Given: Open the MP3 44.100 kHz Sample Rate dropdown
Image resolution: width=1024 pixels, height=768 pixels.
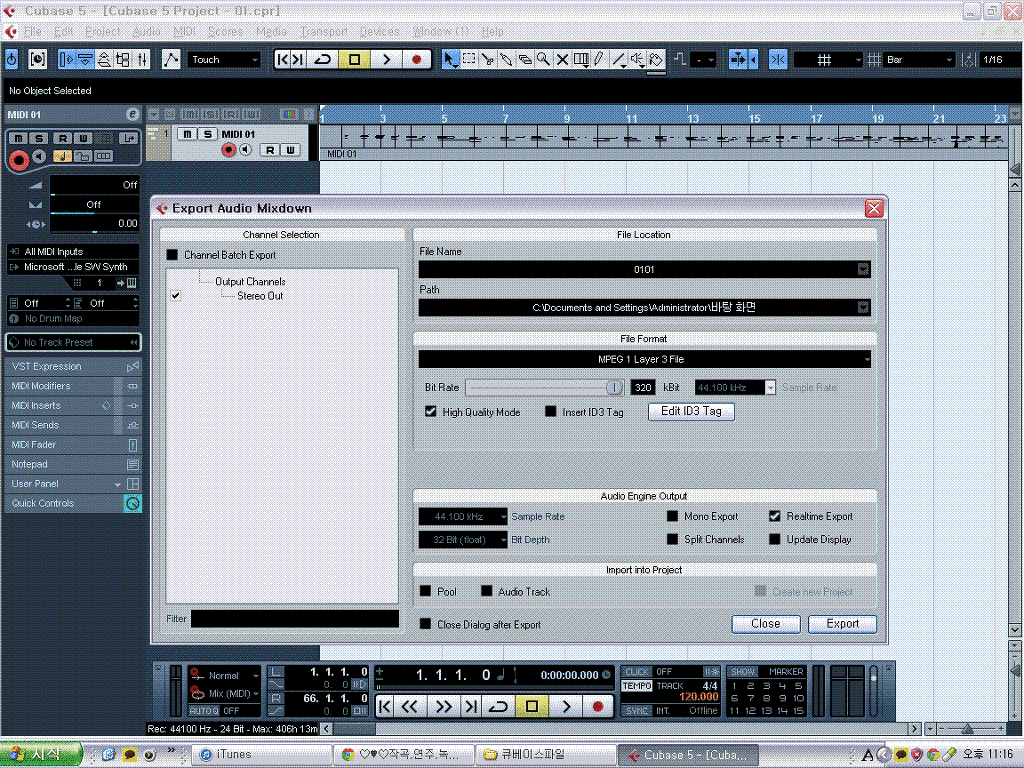Looking at the screenshot, I should [x=735, y=387].
